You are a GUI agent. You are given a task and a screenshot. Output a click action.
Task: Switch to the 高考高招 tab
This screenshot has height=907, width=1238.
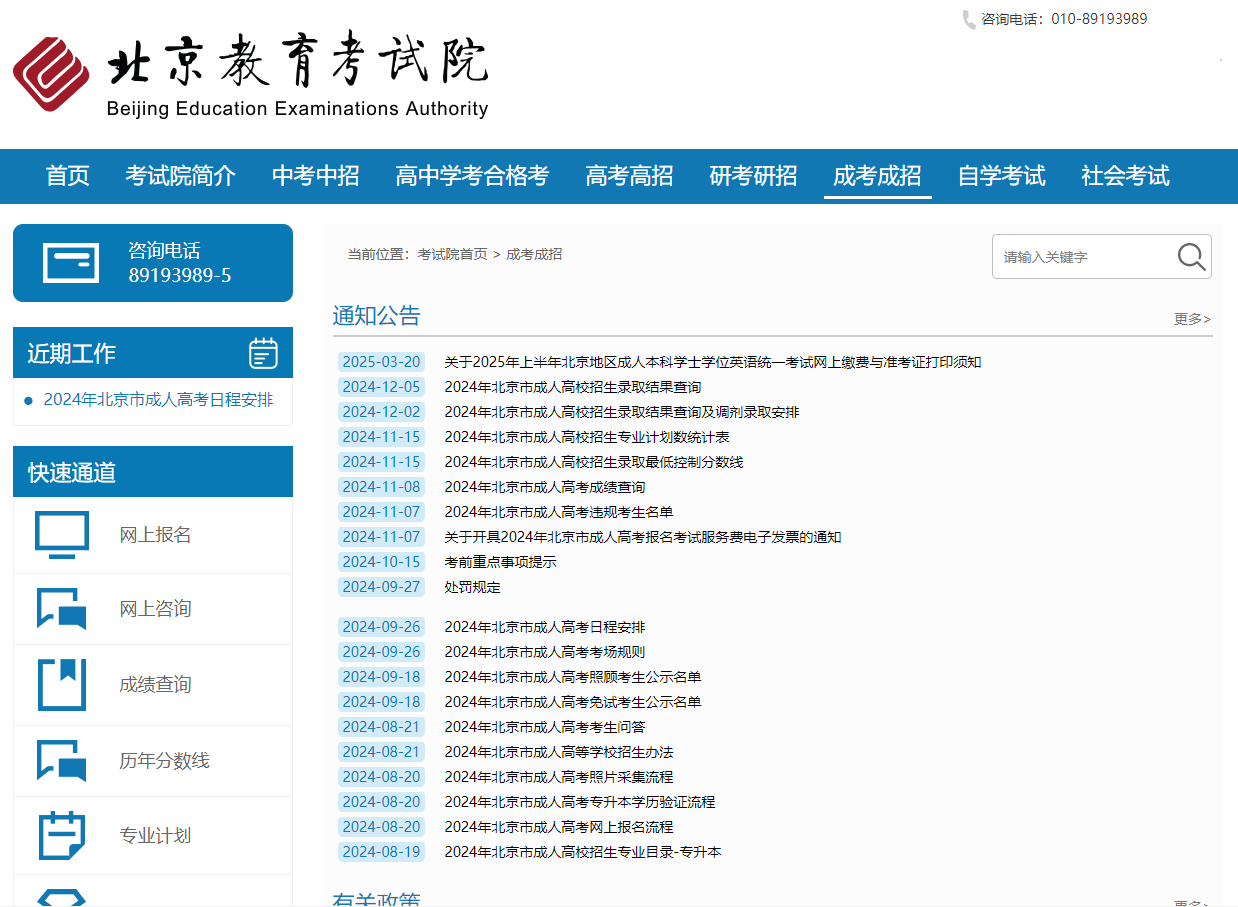tap(629, 176)
